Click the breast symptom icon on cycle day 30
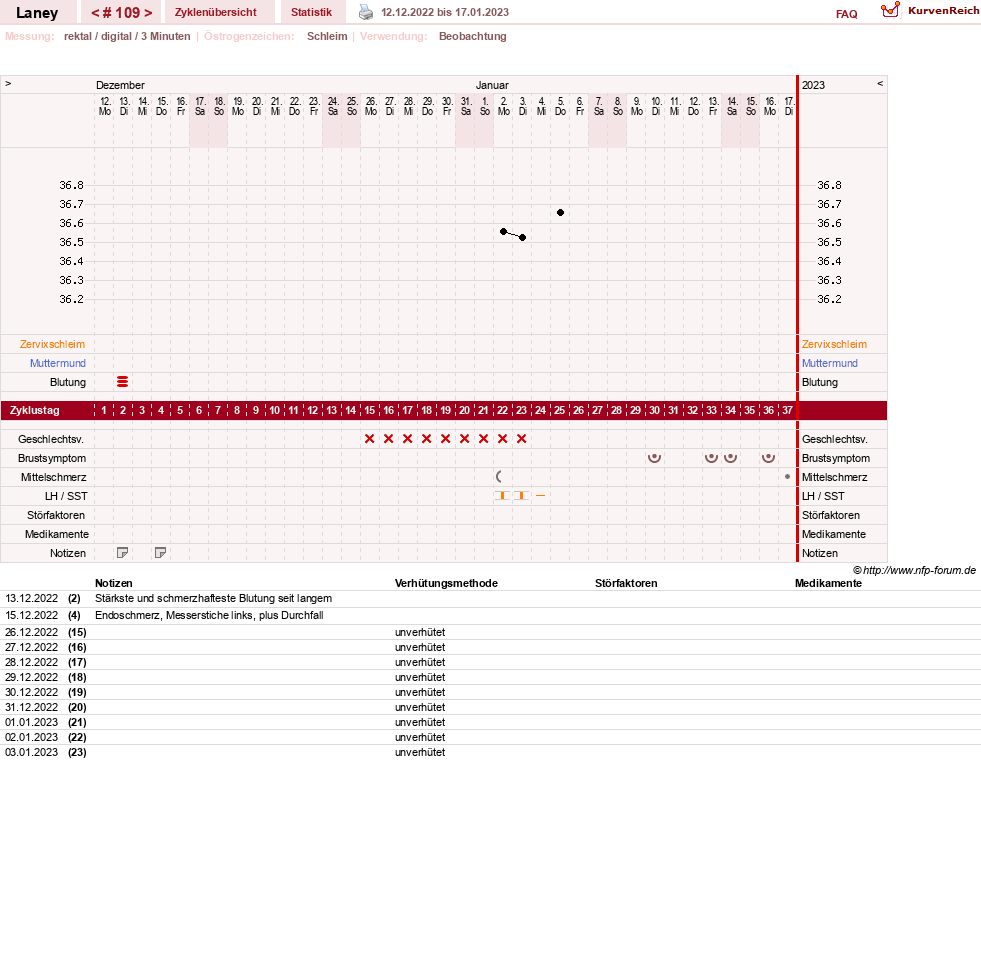Viewport: 981px width, 962px height. (654, 458)
